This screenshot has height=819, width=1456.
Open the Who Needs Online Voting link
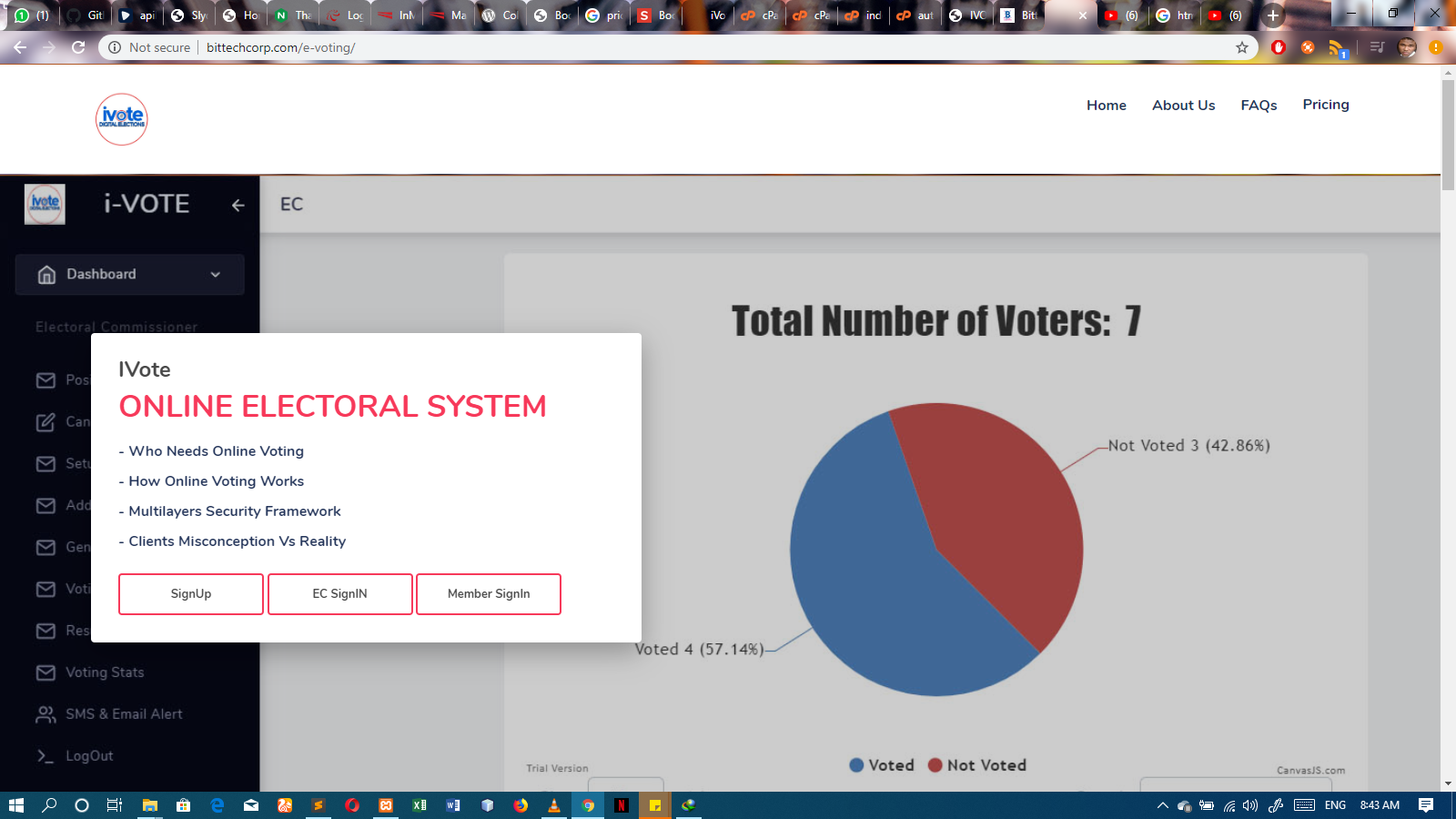pyautogui.click(x=217, y=451)
